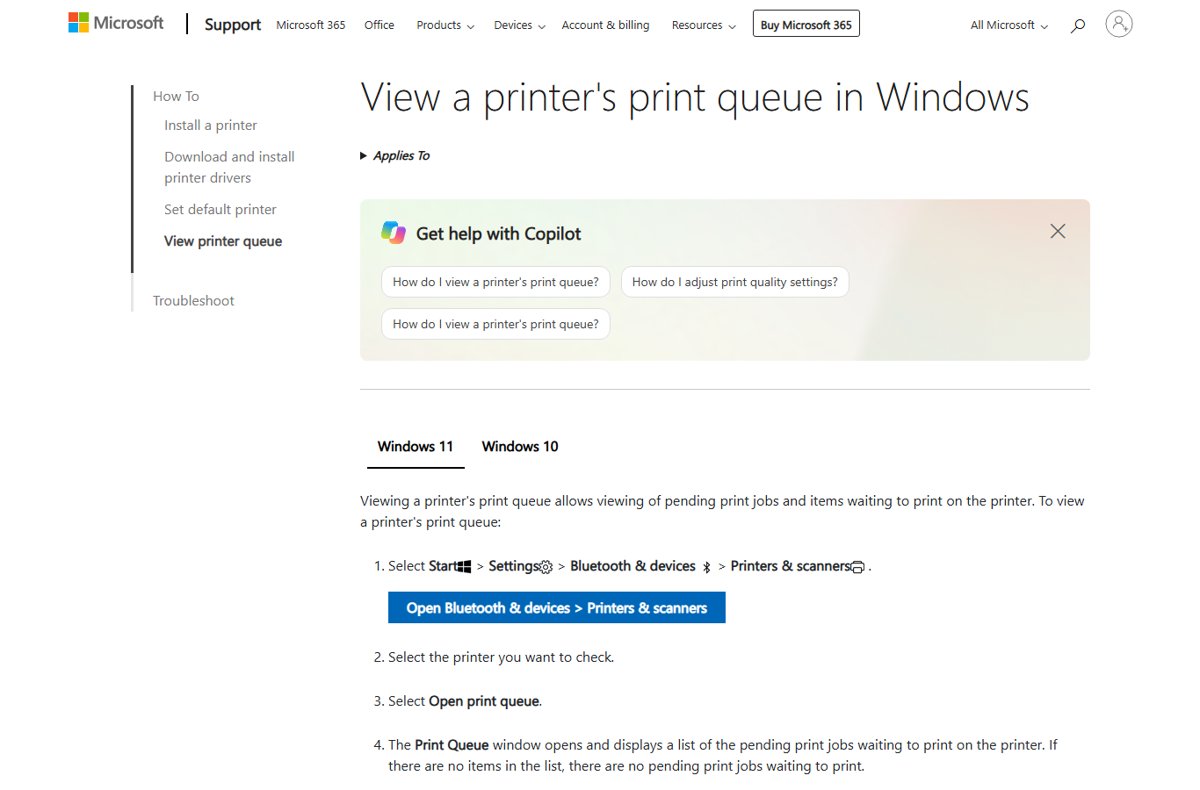Go to the Support home link
Screen dimensions: 1200x790
[x=233, y=24]
